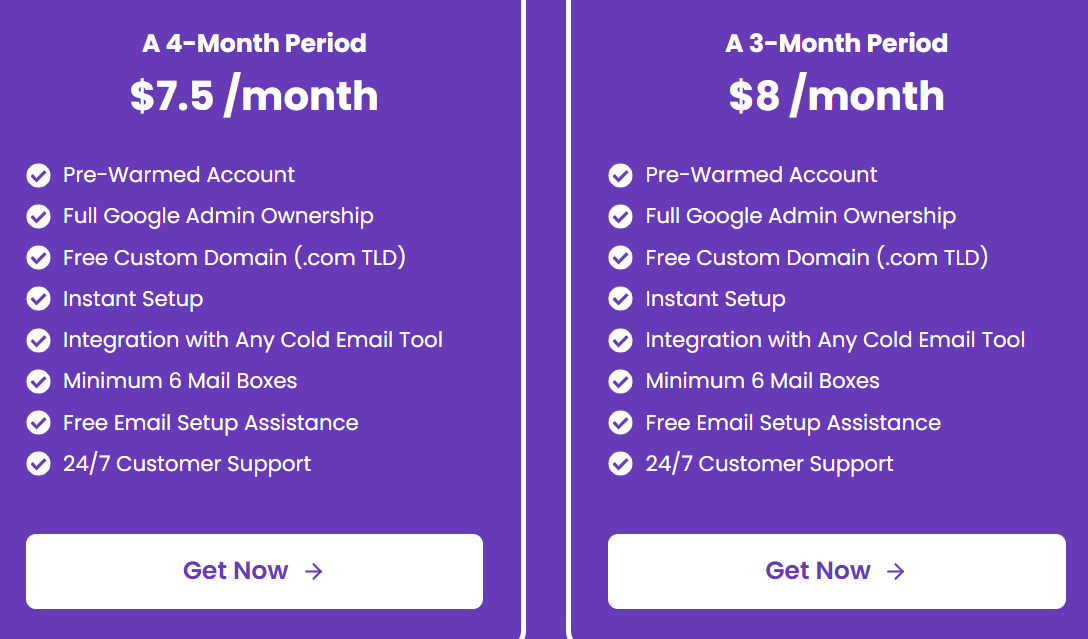Image resolution: width=1088 pixels, height=639 pixels.
Task: Click the $7.5 /month price text
Action: tap(254, 95)
